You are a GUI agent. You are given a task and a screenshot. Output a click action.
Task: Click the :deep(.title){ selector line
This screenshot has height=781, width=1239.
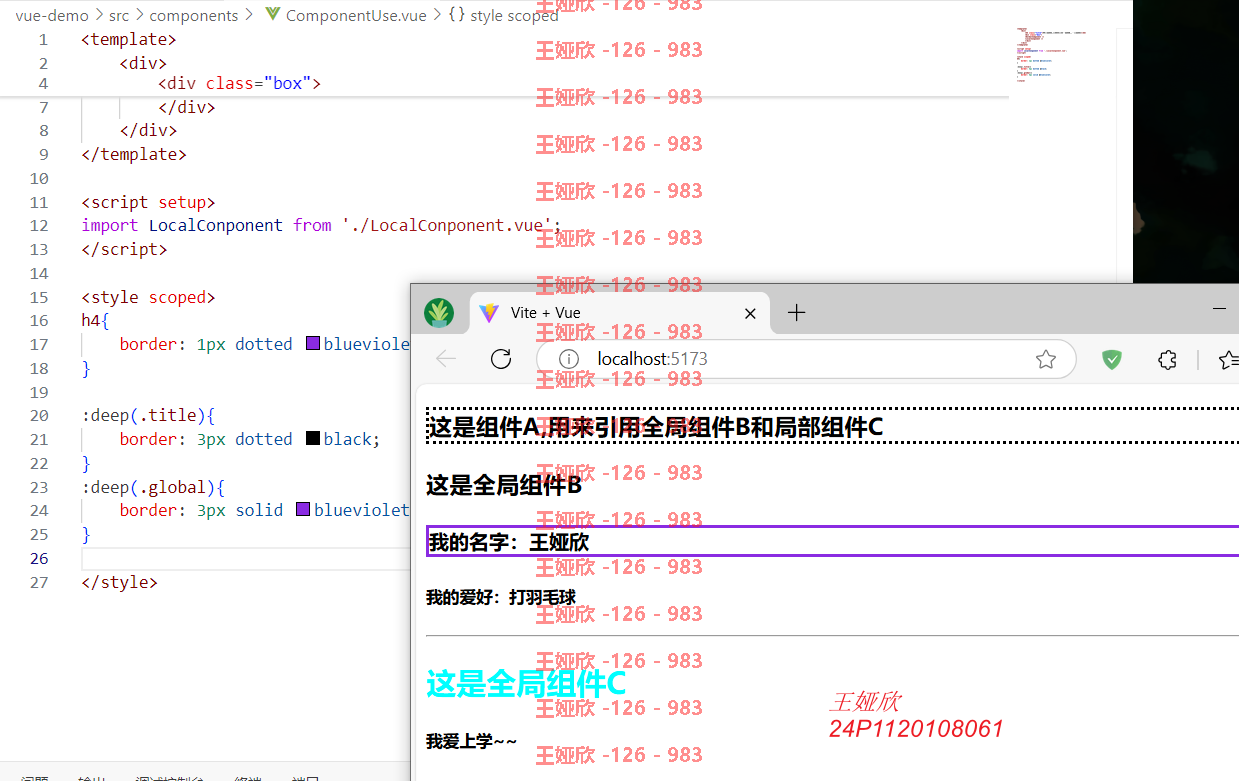point(148,415)
